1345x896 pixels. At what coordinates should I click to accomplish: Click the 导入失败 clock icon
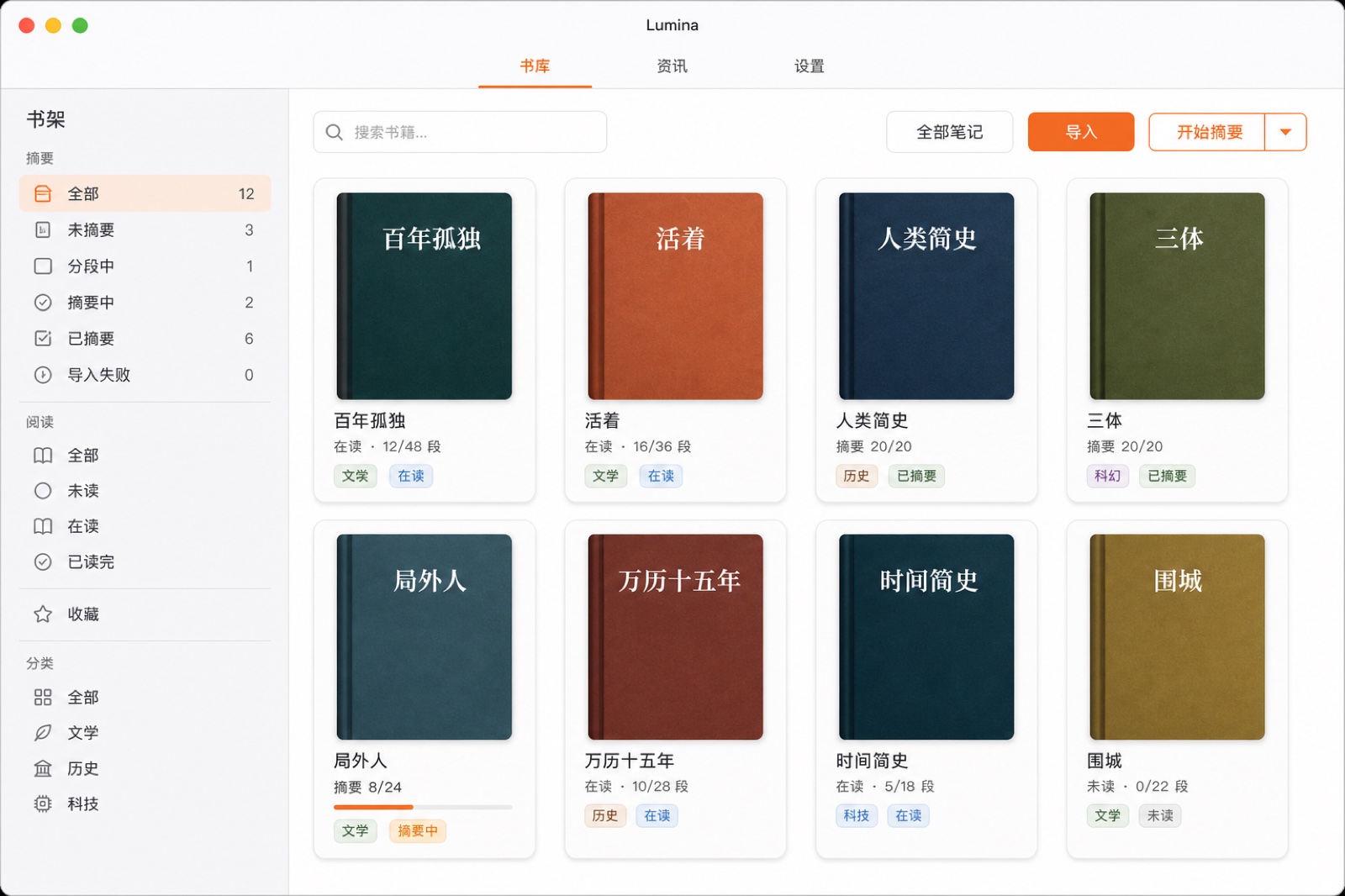coord(43,375)
